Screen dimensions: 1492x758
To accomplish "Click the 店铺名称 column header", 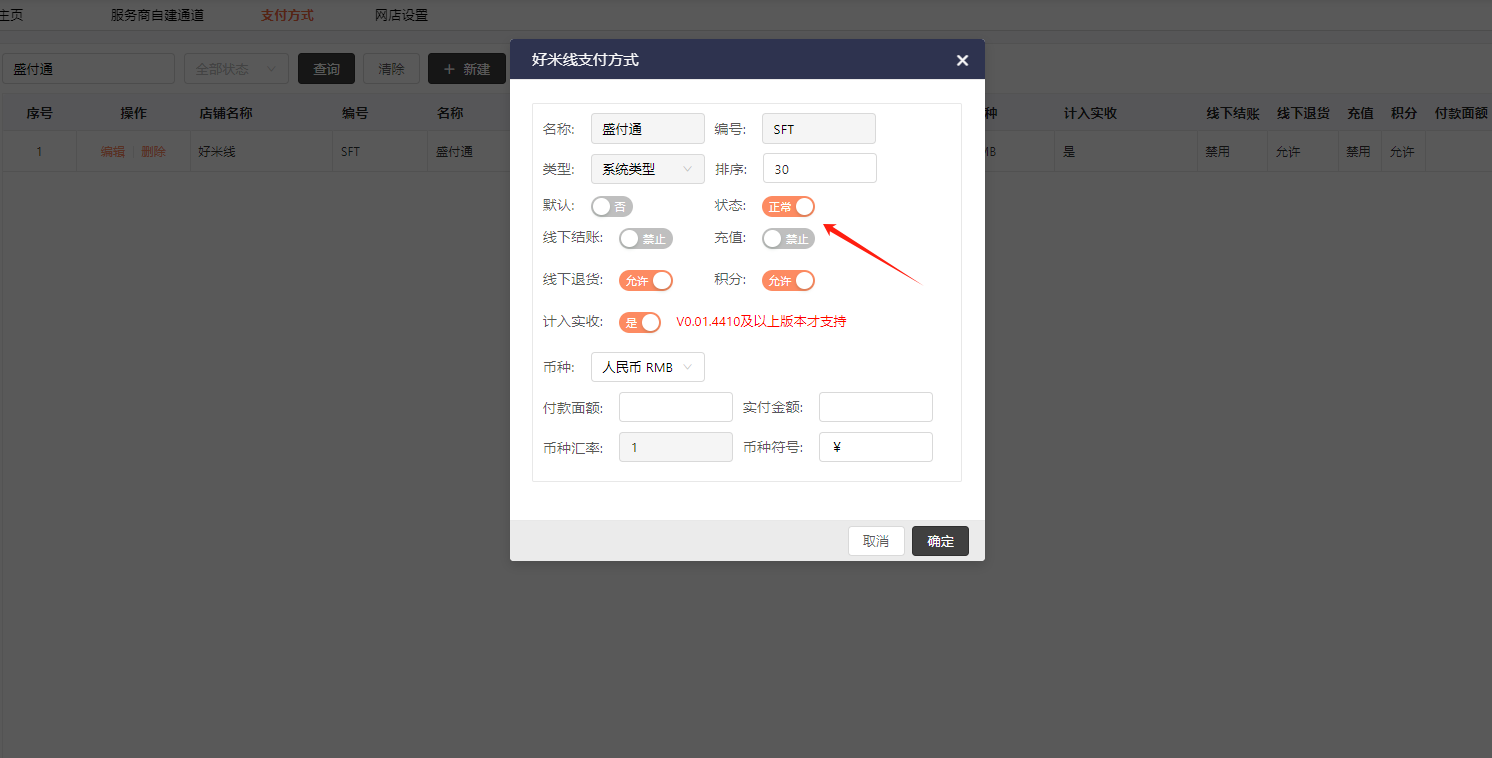I will pyautogui.click(x=225, y=113).
